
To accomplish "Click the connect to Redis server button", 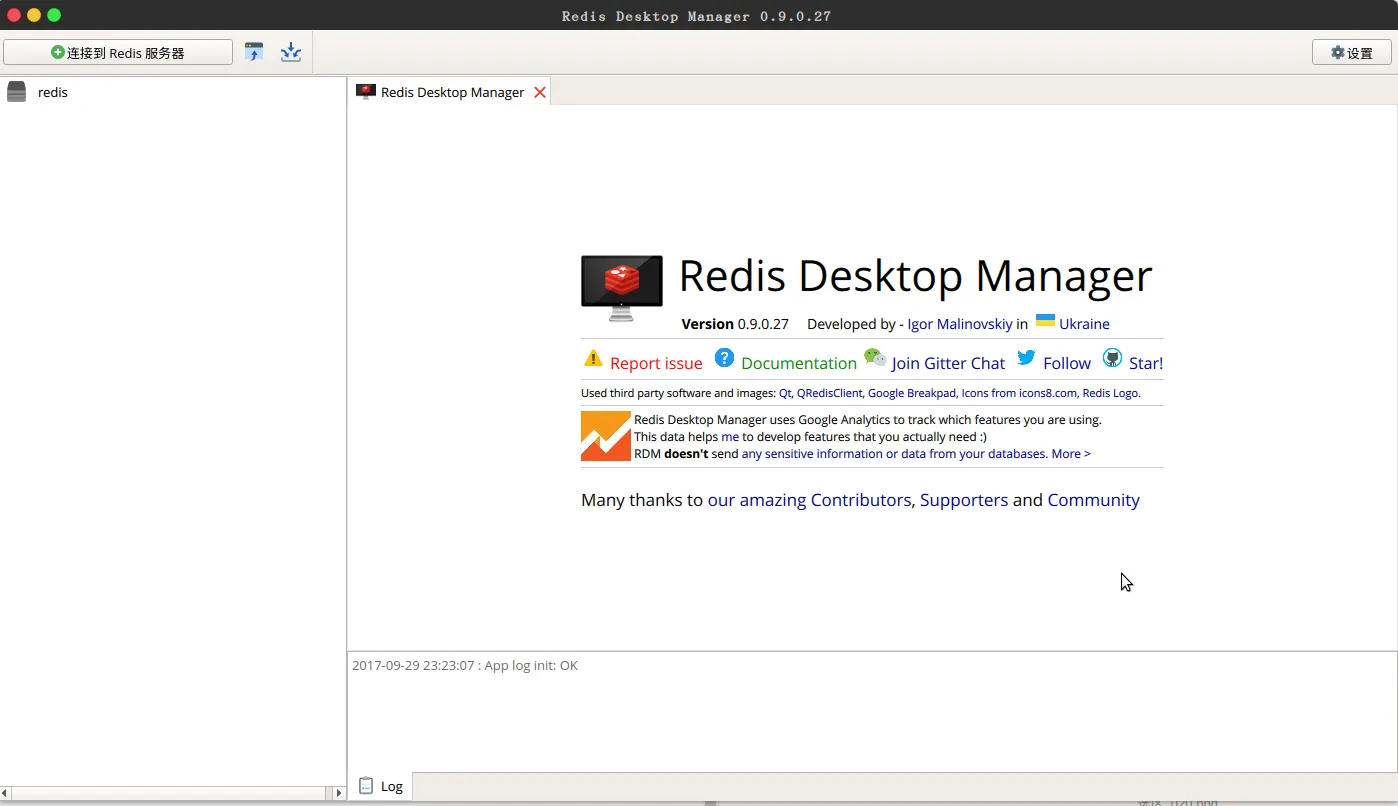I will point(118,53).
